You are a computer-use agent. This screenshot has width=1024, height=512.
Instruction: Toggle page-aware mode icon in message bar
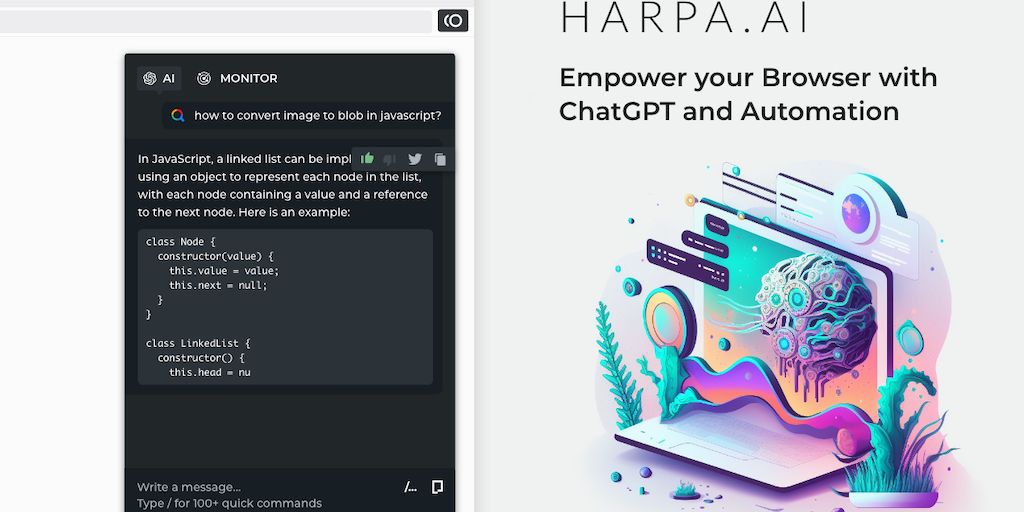point(437,487)
